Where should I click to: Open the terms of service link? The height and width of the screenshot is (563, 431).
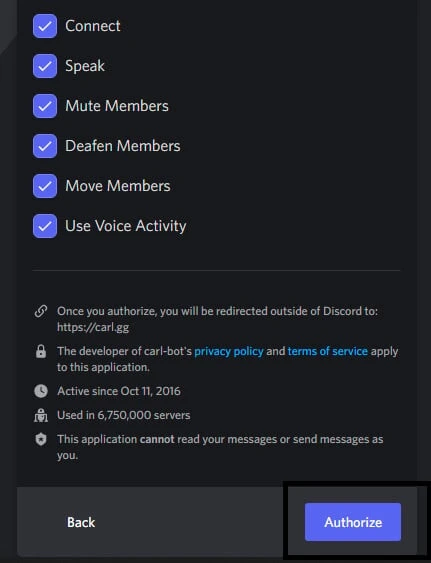click(328, 351)
